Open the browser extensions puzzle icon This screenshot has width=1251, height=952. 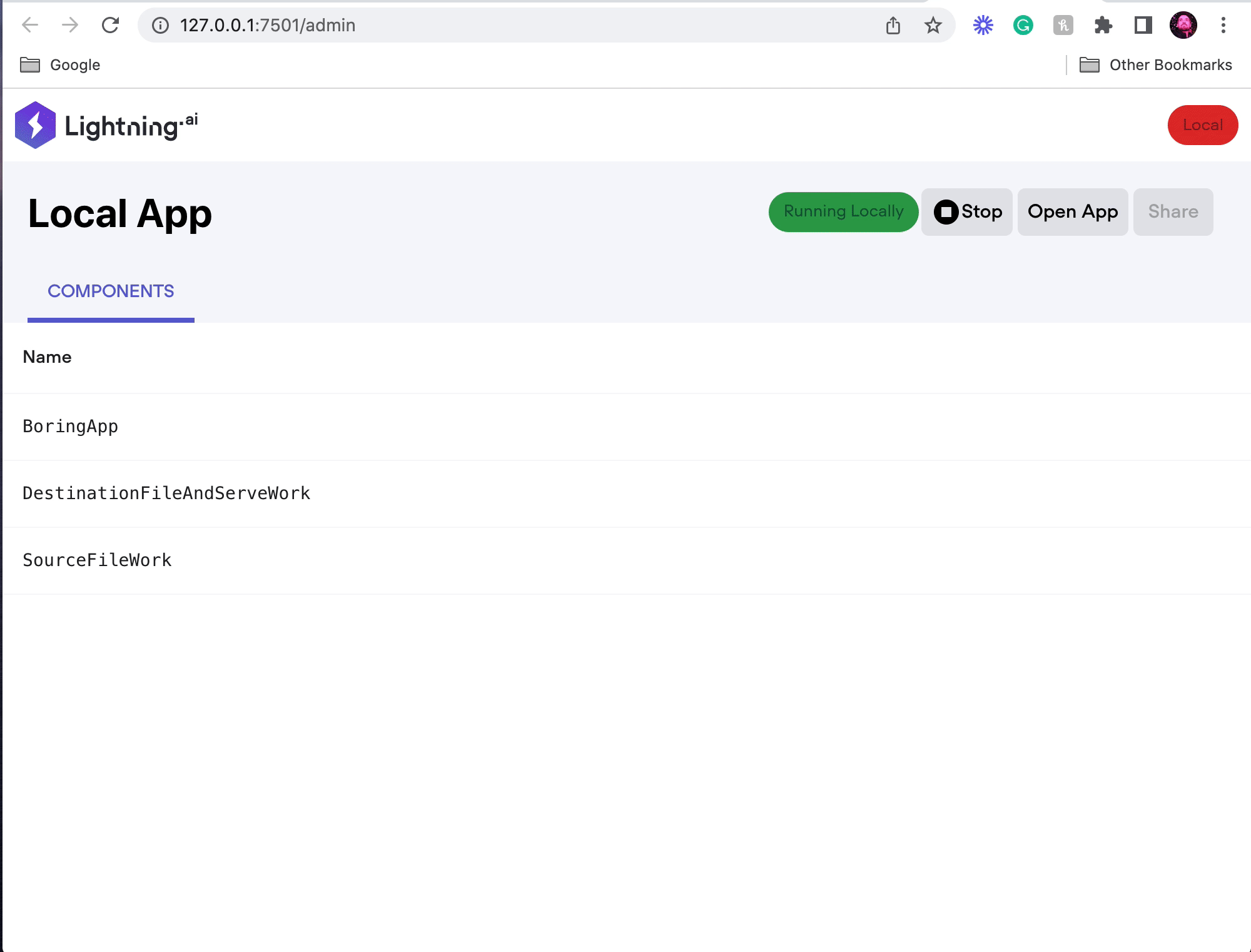pos(1103,25)
